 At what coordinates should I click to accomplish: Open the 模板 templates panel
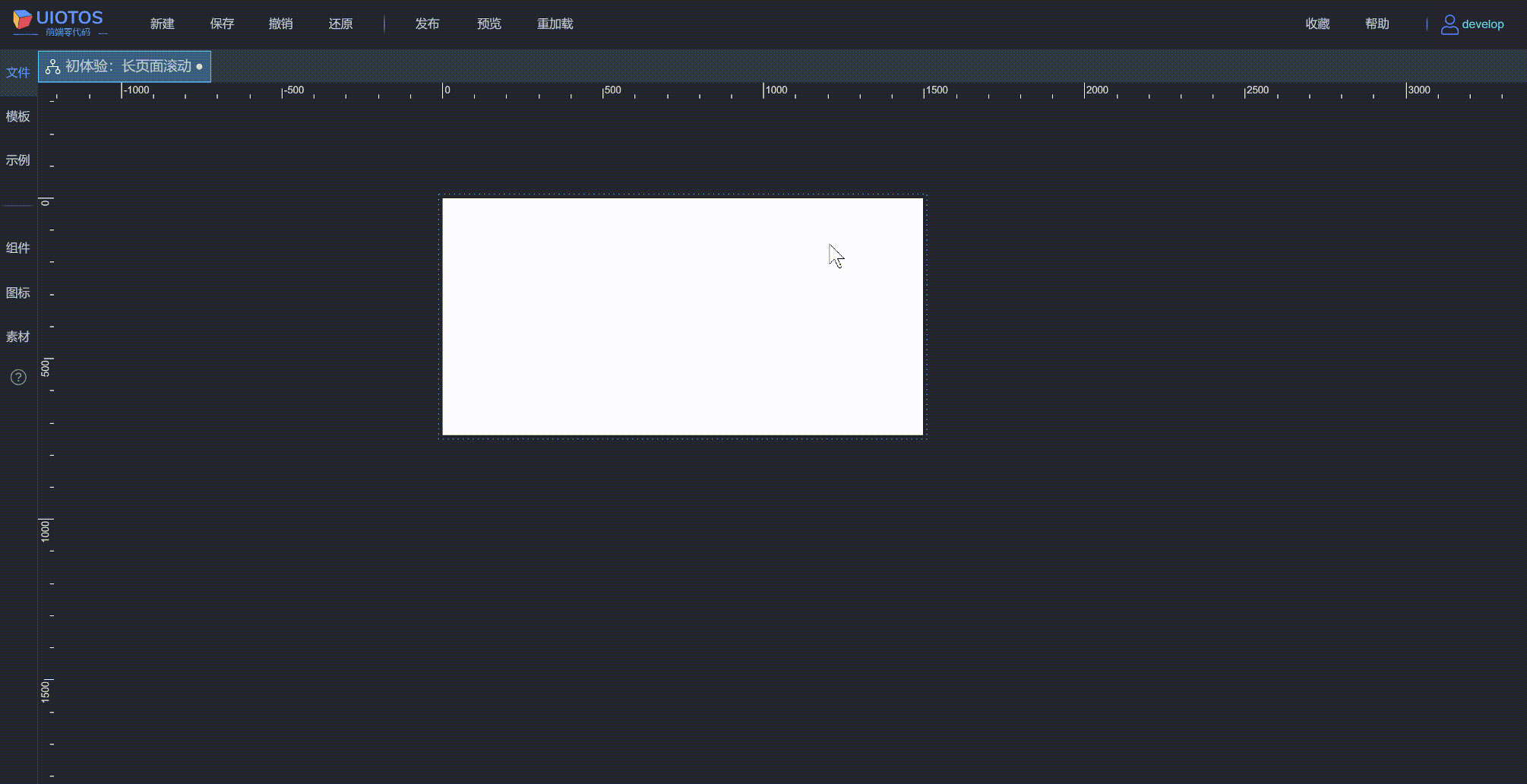17,116
